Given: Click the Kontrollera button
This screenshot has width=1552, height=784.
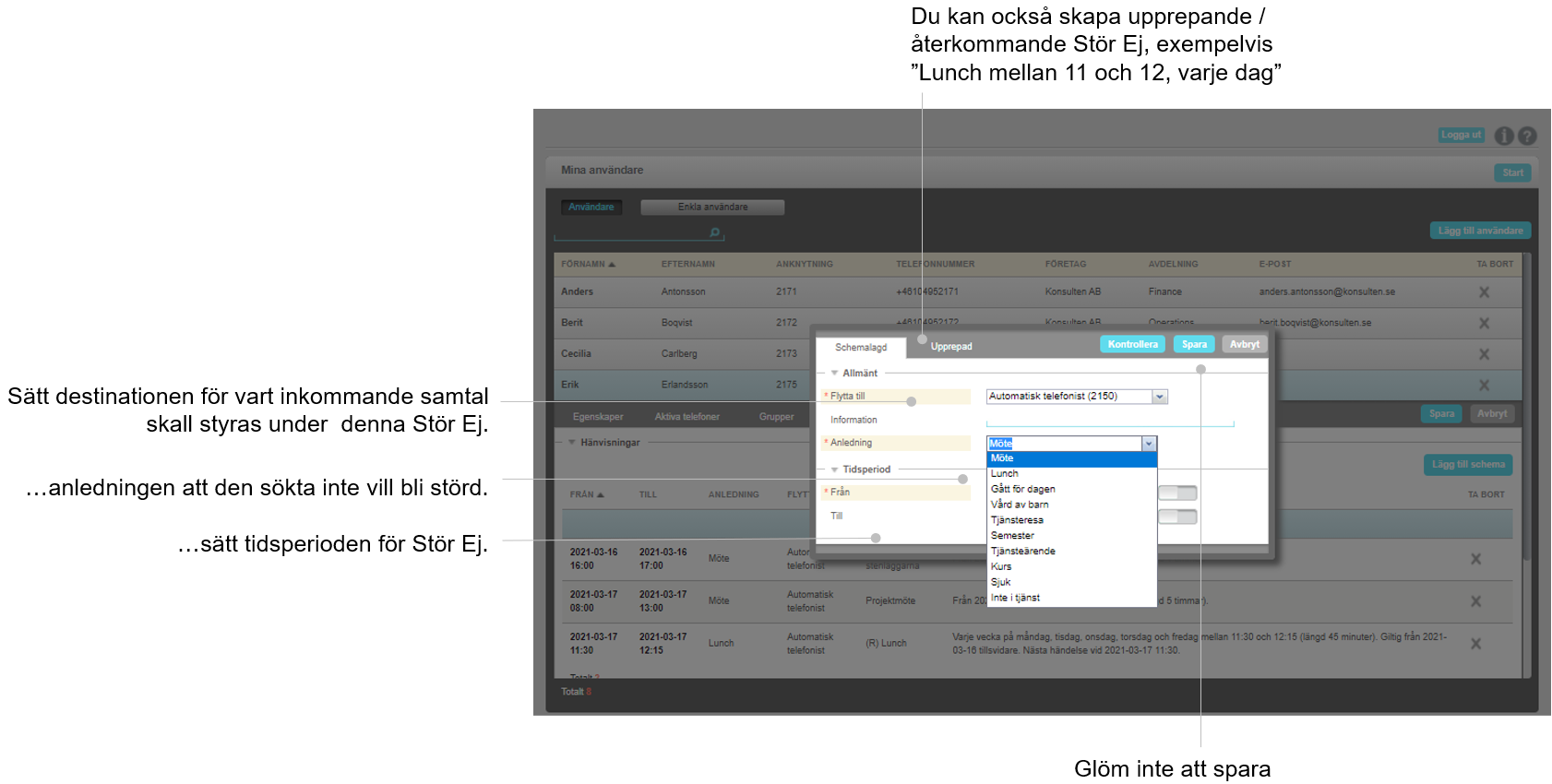Looking at the screenshot, I should 1132,345.
